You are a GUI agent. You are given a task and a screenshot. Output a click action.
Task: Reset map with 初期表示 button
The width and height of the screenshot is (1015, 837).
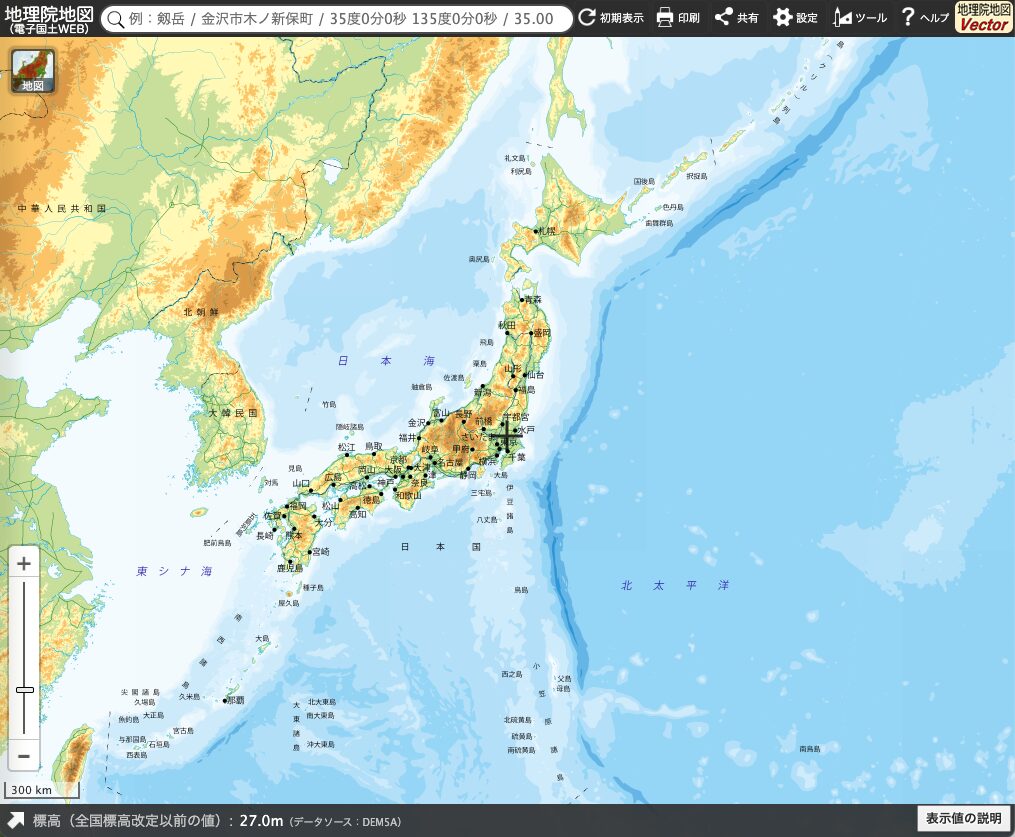(x=611, y=18)
